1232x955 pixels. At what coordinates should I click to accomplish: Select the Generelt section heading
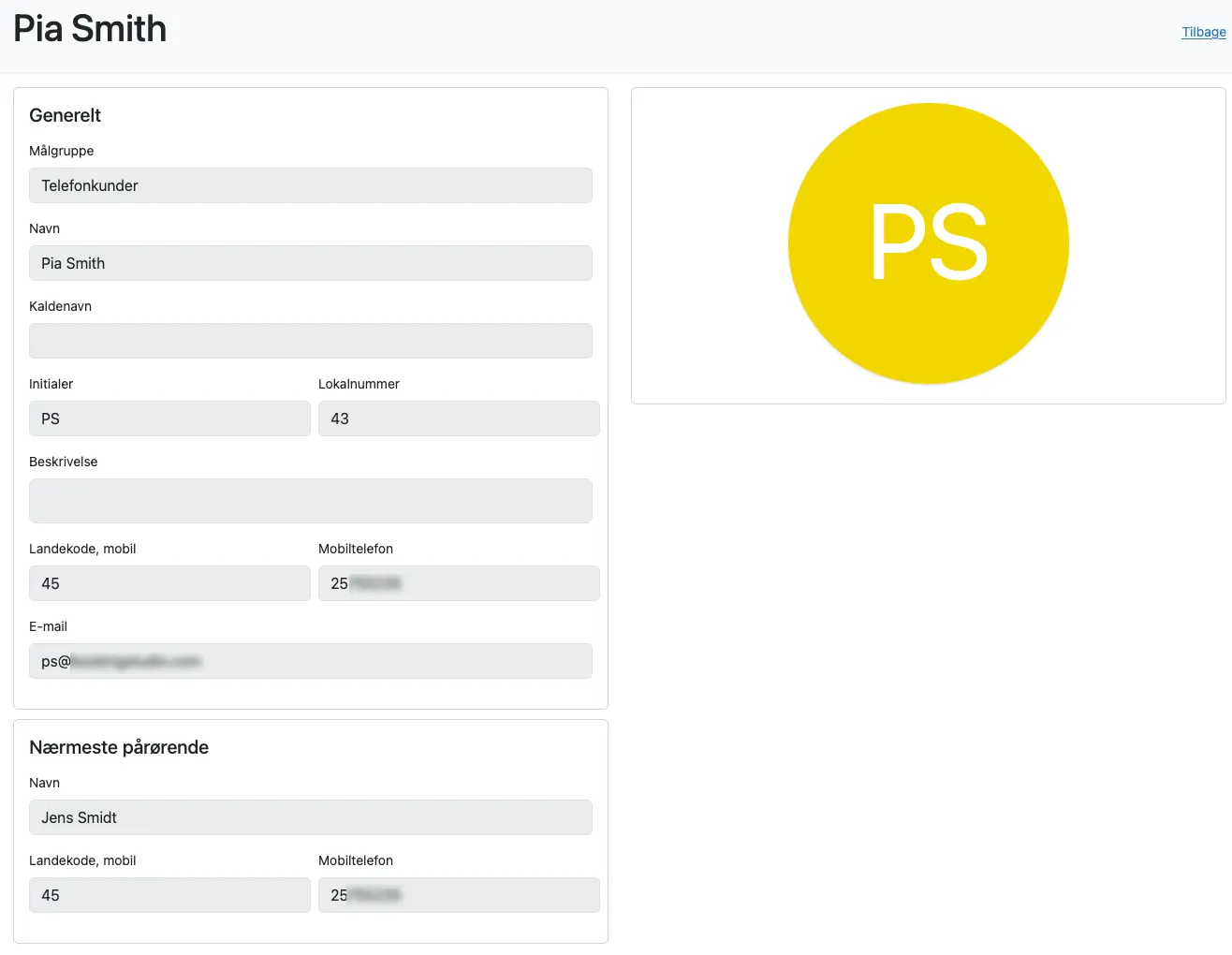tap(65, 115)
